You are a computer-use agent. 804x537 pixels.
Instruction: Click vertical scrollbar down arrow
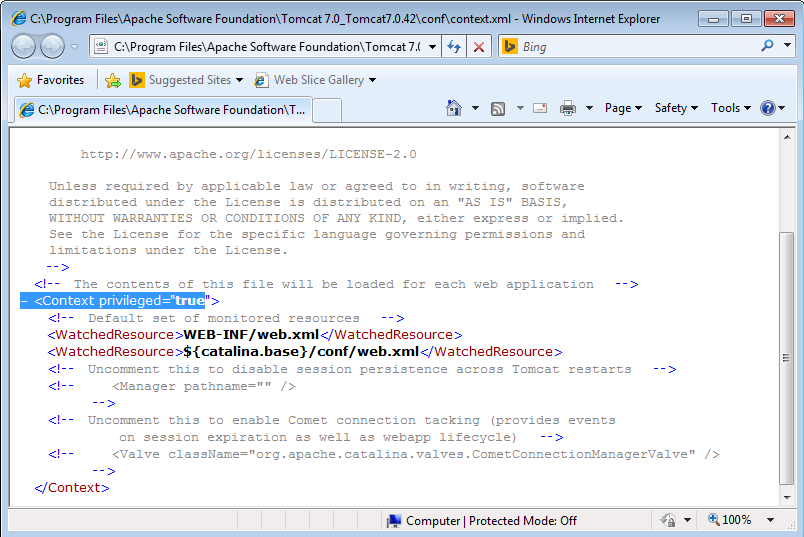(x=787, y=498)
